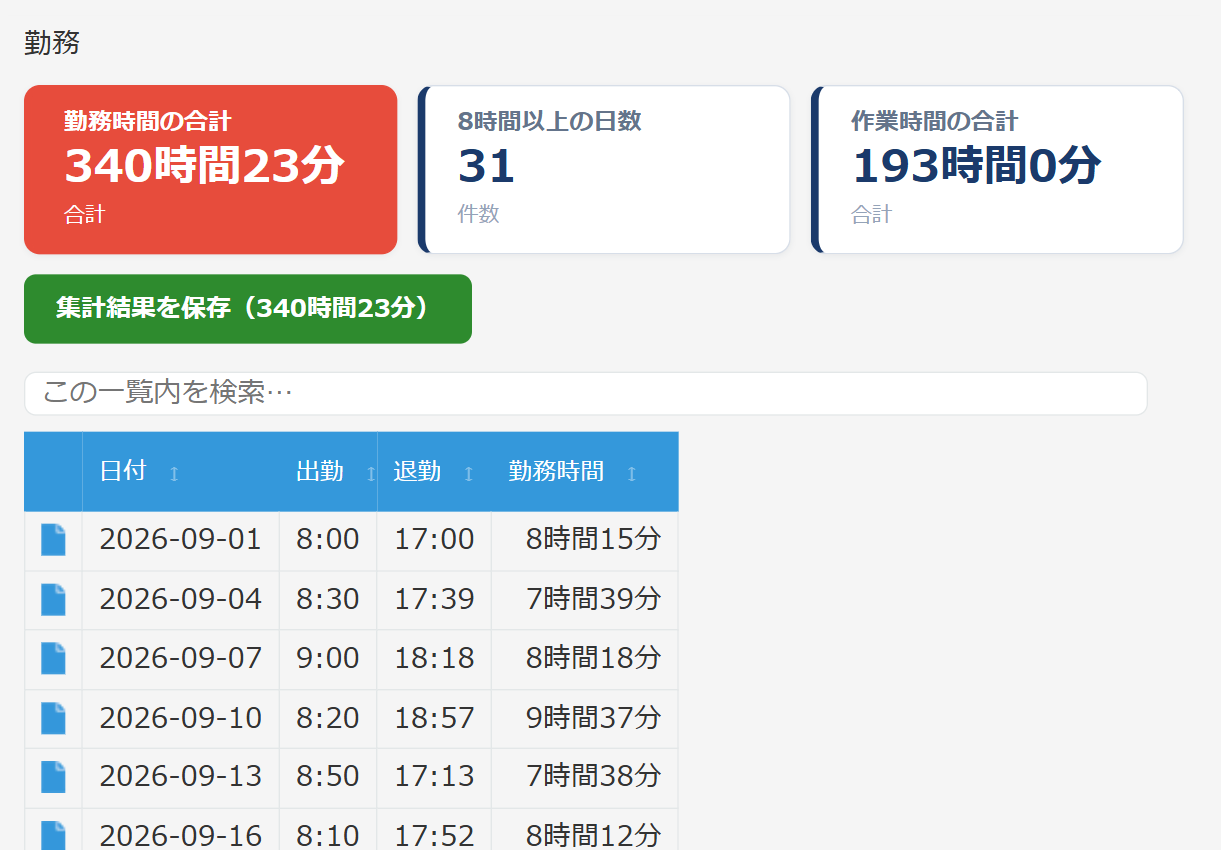Select the 8時間以上の日数 summary card
The width and height of the screenshot is (1221, 850).
point(604,170)
